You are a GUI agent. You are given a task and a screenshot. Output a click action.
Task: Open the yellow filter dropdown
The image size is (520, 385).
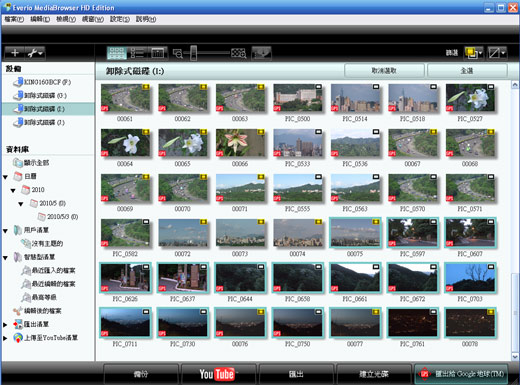[x=473, y=53]
